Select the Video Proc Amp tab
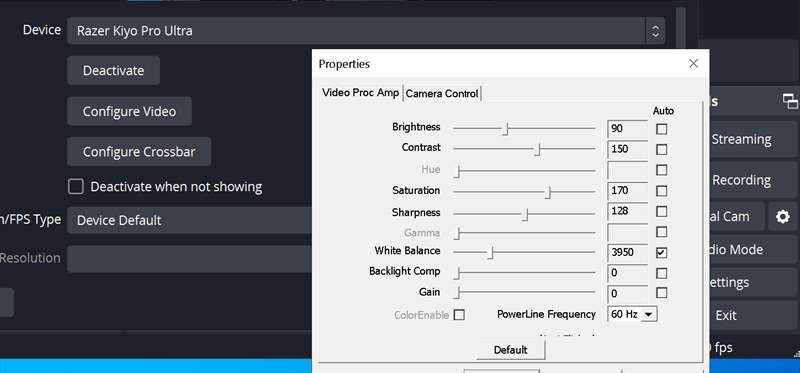Image resolution: width=800 pixels, height=373 pixels. [x=361, y=93]
